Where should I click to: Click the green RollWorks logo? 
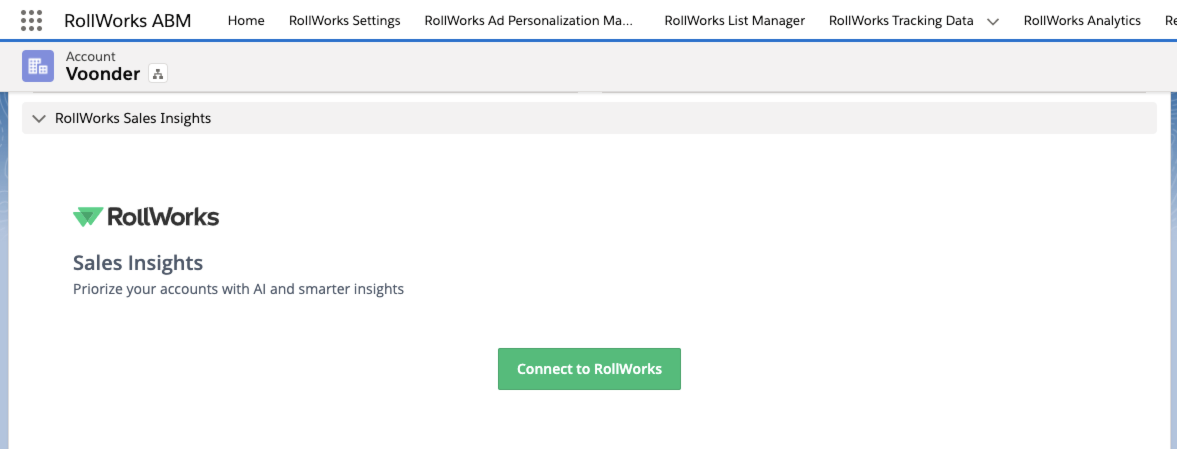pyautogui.click(x=146, y=217)
